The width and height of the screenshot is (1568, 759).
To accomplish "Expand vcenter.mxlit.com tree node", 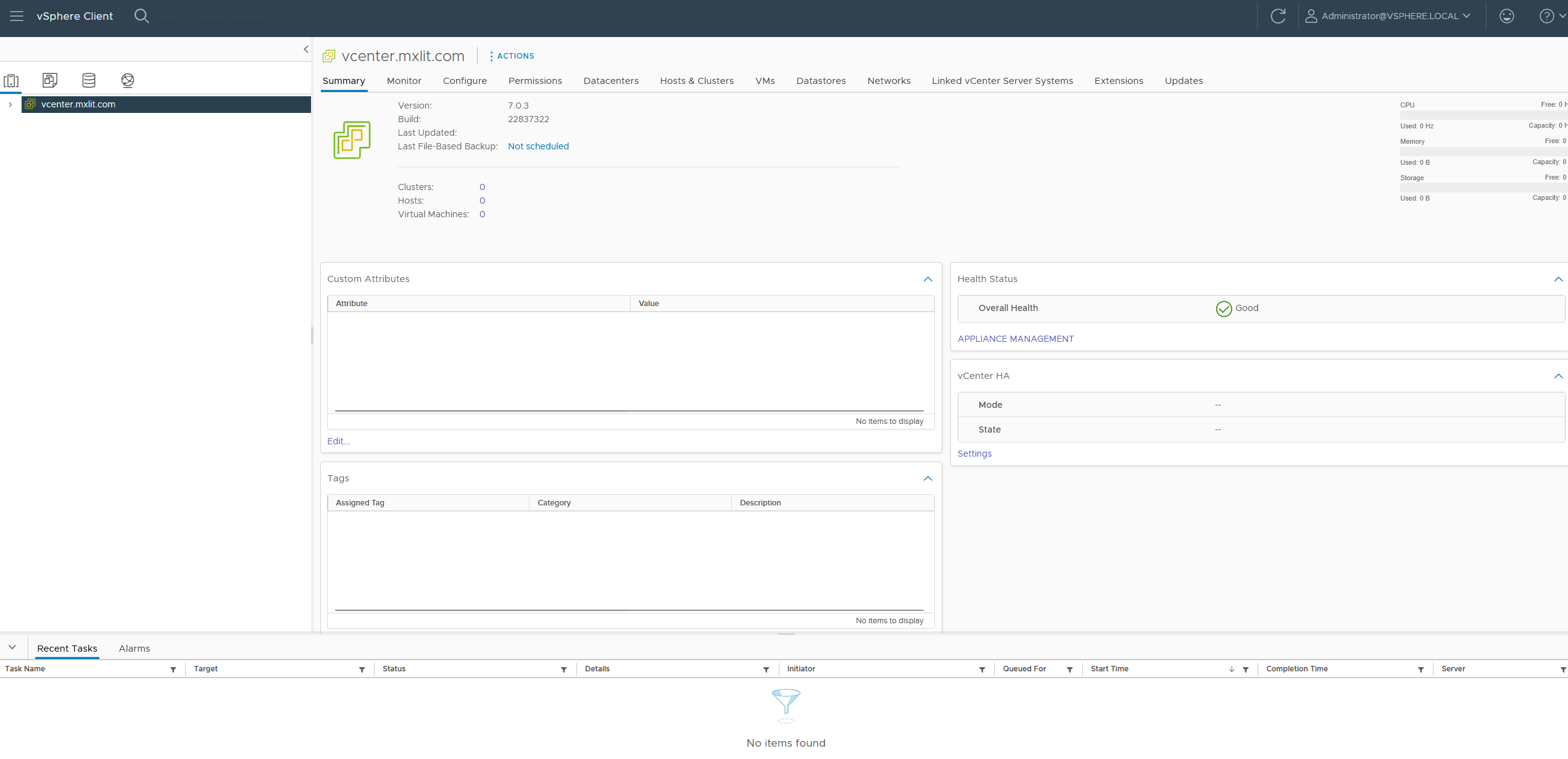I will pos(10,104).
